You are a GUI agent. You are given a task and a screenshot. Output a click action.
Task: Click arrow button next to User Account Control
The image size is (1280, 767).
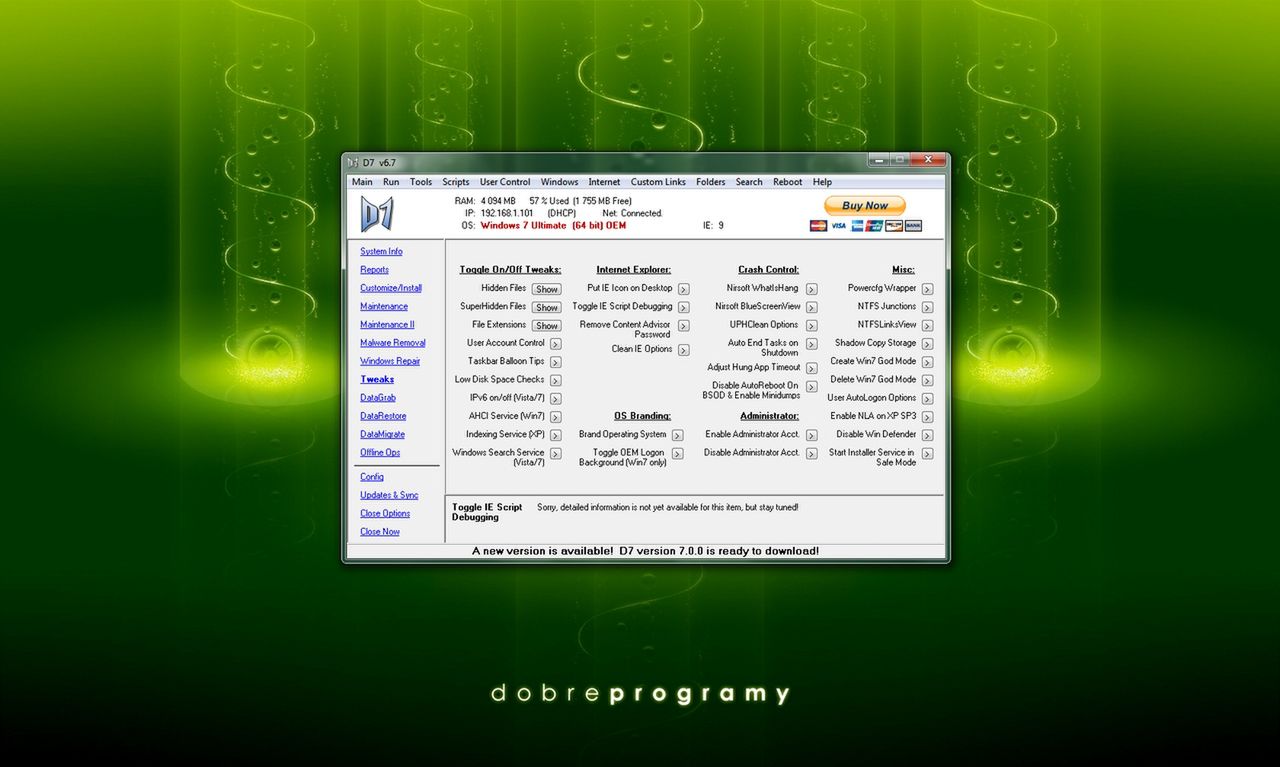(x=555, y=344)
